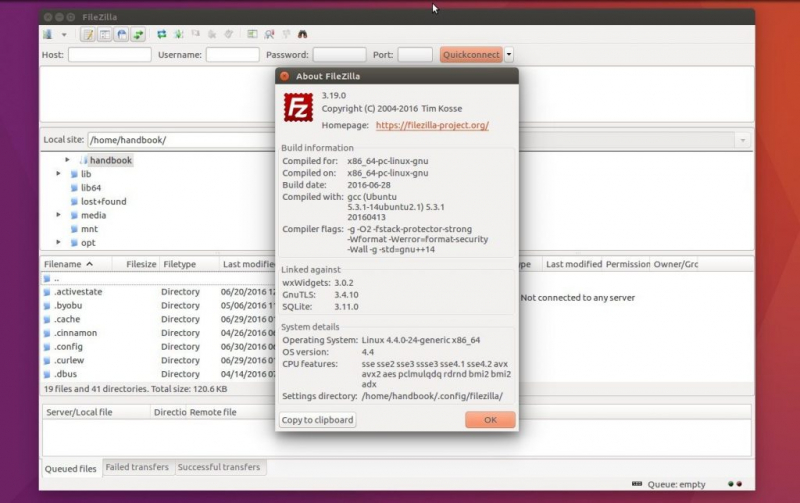Toggle the message log display

(88, 35)
